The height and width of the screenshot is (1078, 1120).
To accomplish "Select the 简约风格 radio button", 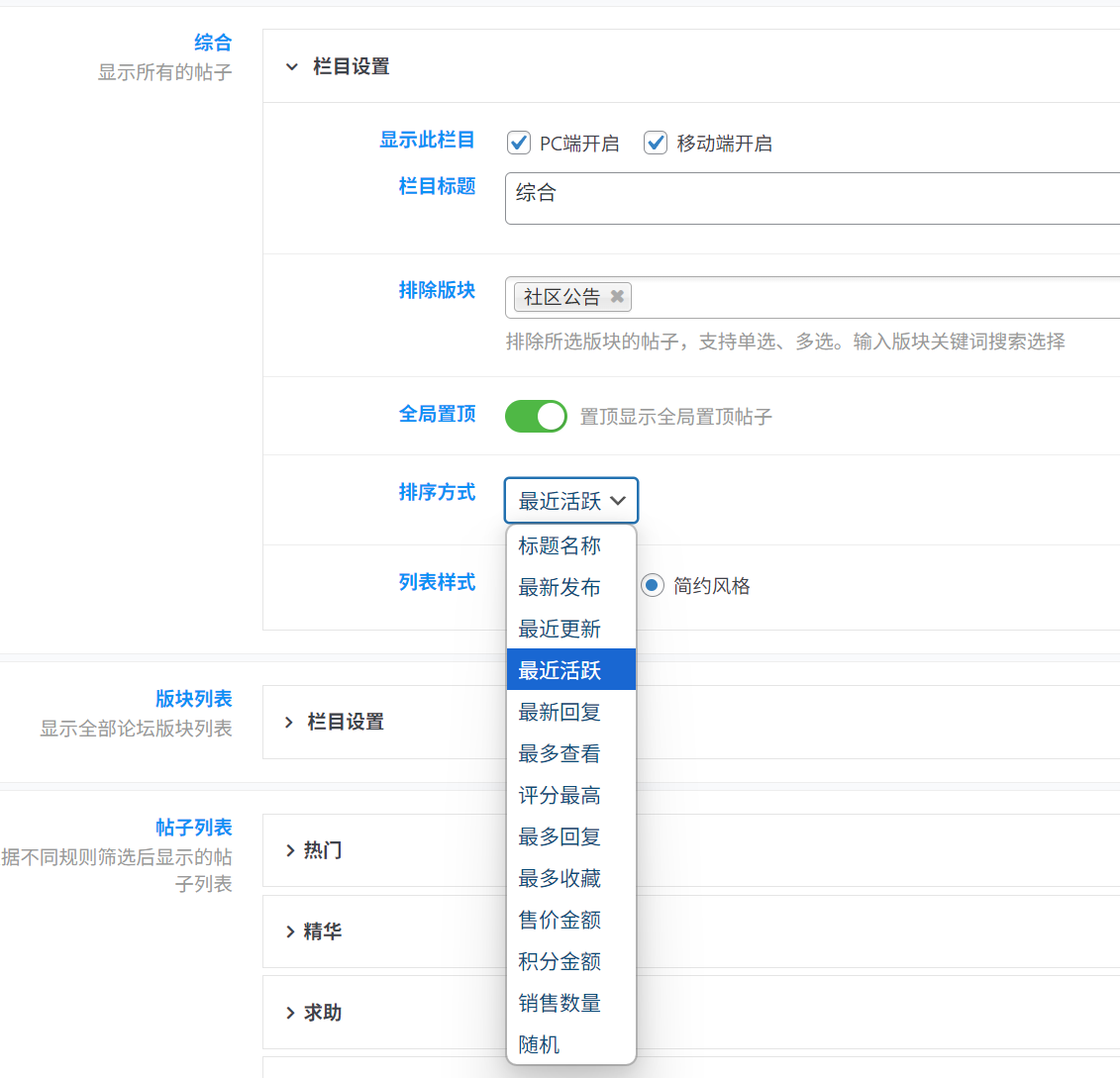I will [x=652, y=585].
